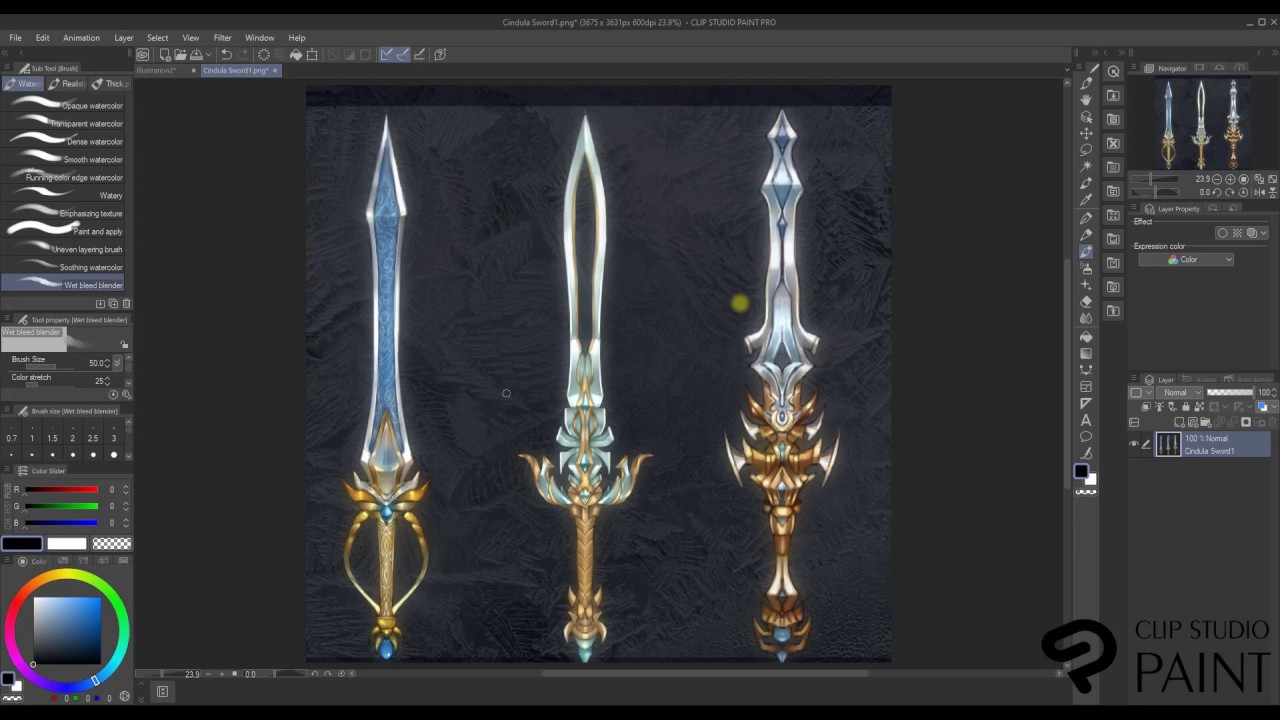
Task: Toggle Snap to special ruler
Action: [x=403, y=54]
